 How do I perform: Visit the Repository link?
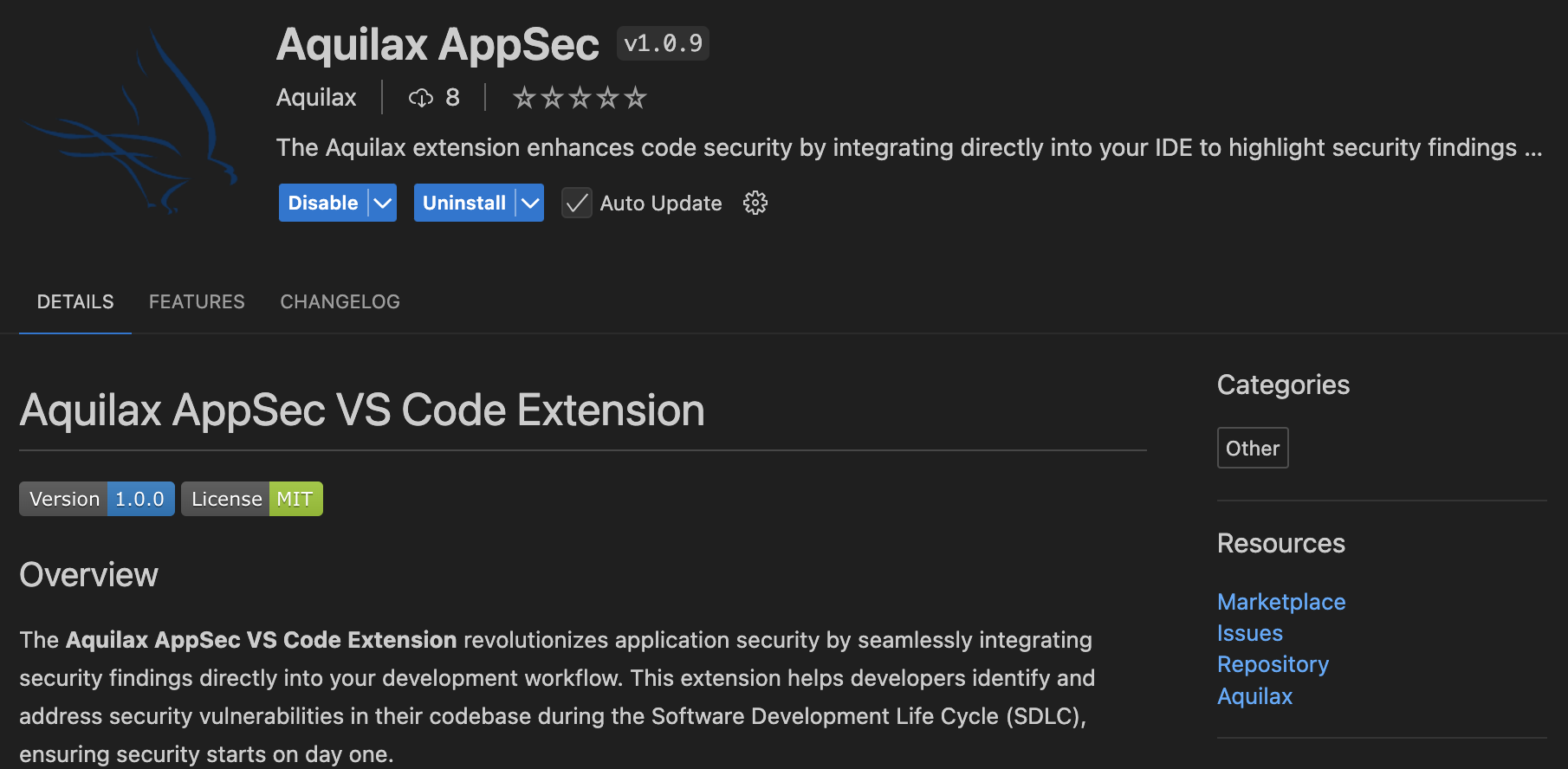tap(1273, 664)
